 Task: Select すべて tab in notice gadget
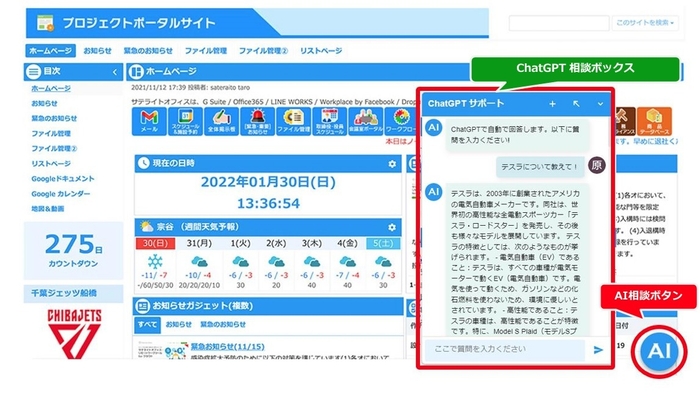(x=147, y=325)
